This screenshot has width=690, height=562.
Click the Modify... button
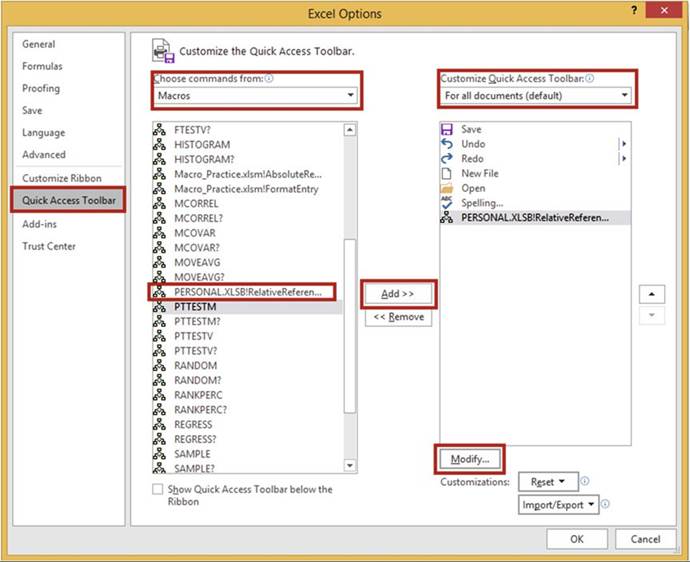coord(469,459)
